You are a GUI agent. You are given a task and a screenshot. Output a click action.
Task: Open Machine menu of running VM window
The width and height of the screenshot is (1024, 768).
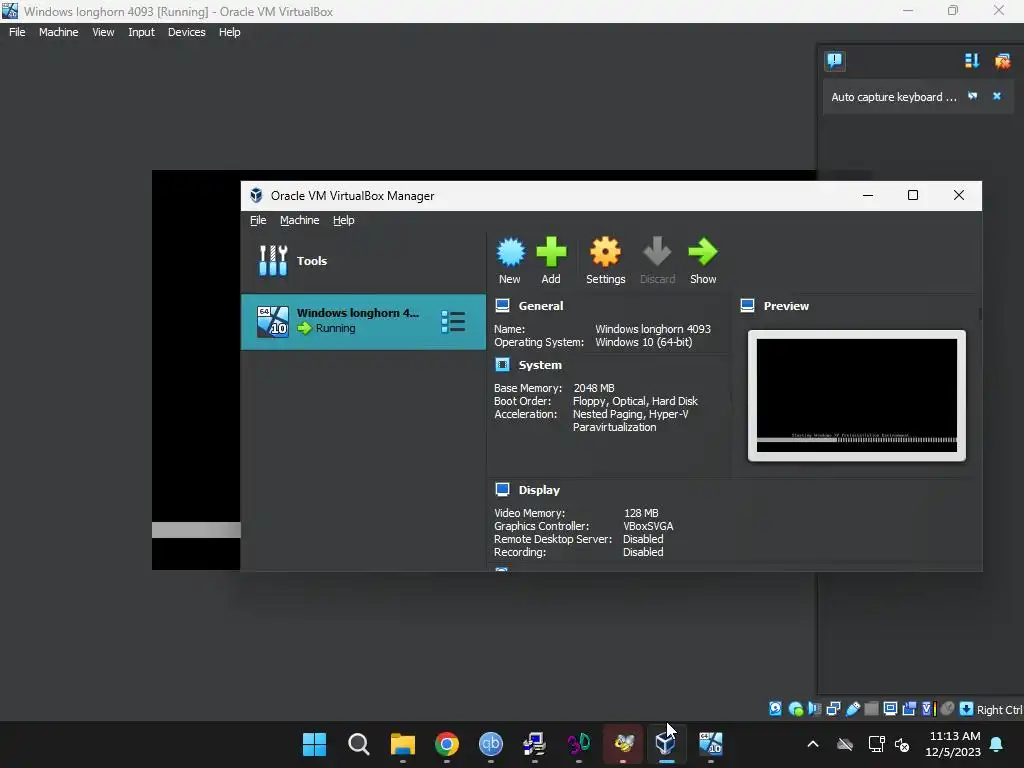pos(59,32)
